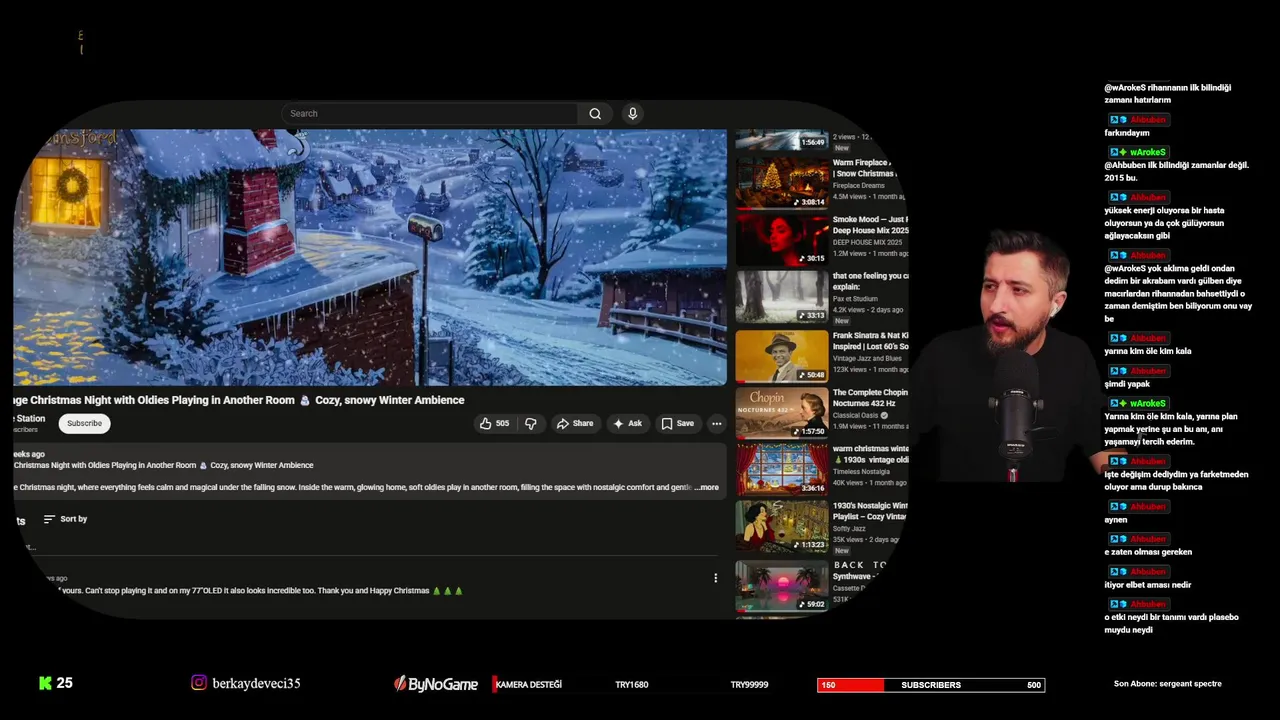Click the 'Vintage Jazz and Blues' channel name
The height and width of the screenshot is (720, 1280).
[x=867, y=358]
